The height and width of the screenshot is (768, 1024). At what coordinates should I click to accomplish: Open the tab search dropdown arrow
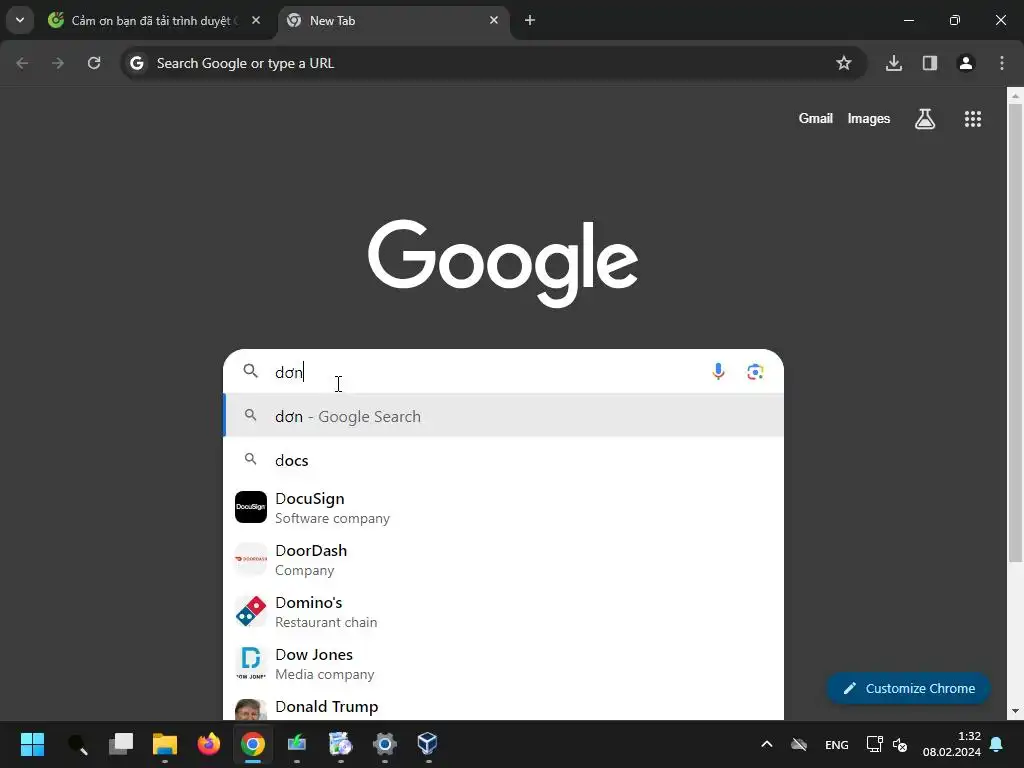click(x=20, y=20)
